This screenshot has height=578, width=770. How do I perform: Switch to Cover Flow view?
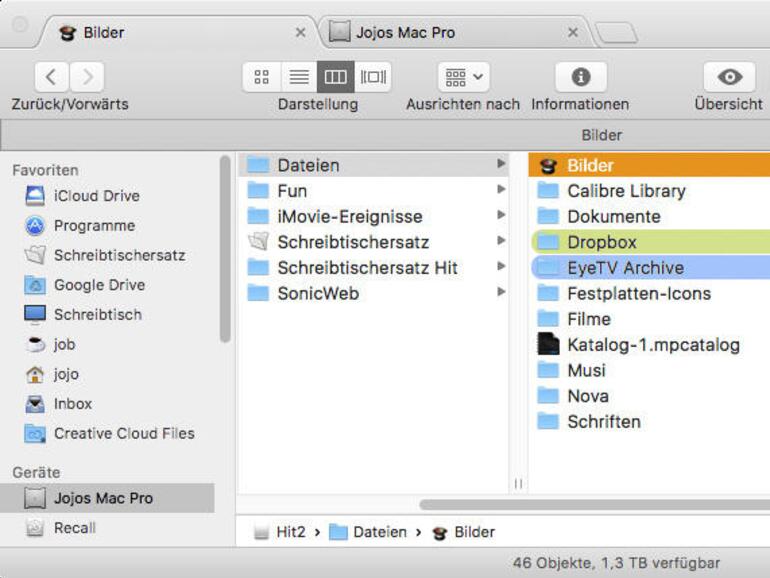[x=373, y=77]
